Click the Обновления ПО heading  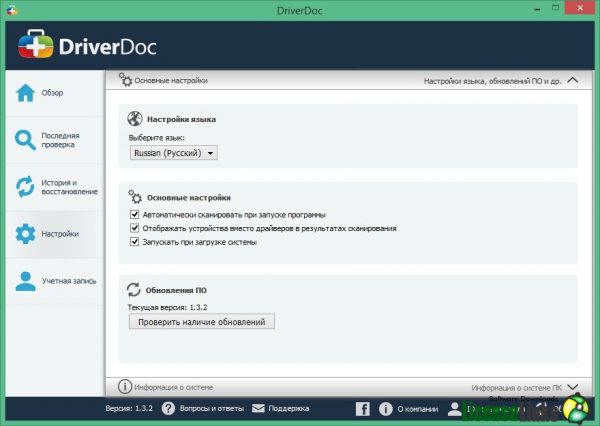pyautogui.click(x=176, y=290)
